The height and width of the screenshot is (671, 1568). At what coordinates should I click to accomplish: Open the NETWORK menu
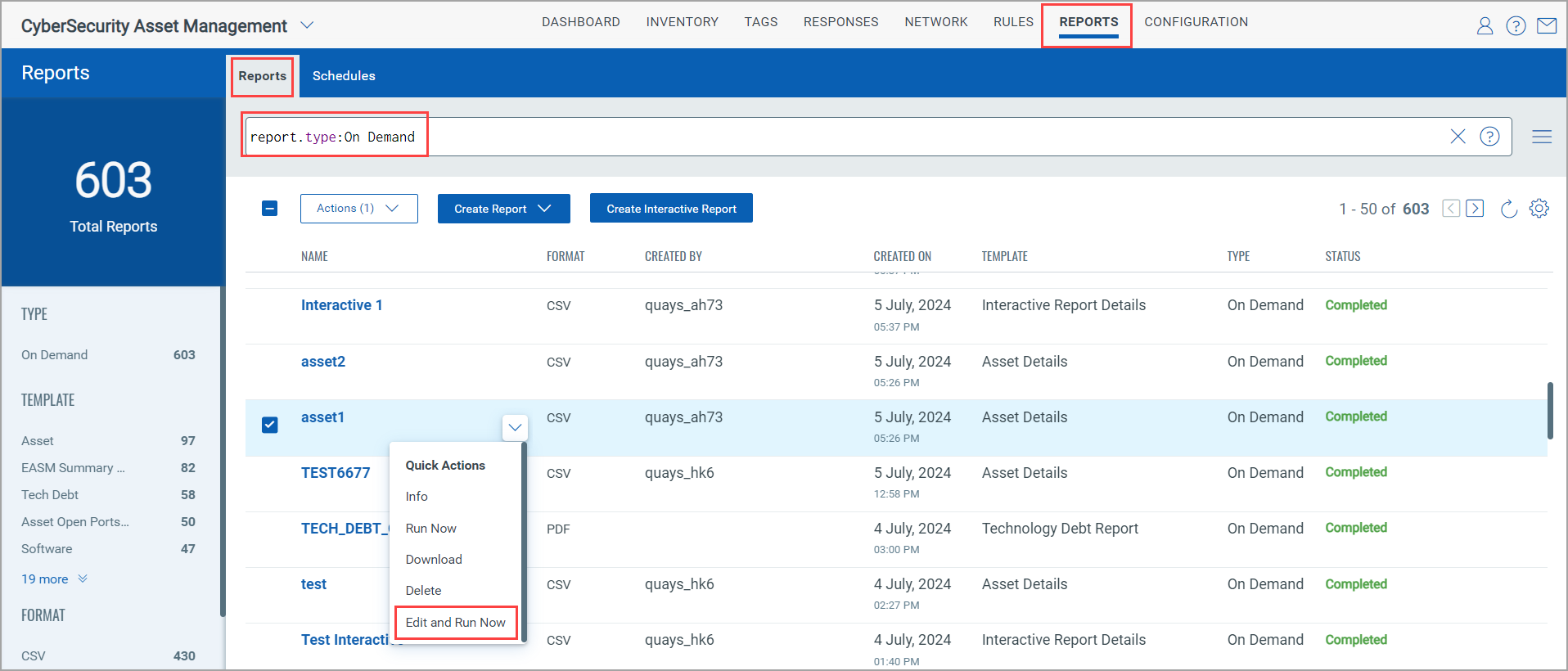[935, 22]
